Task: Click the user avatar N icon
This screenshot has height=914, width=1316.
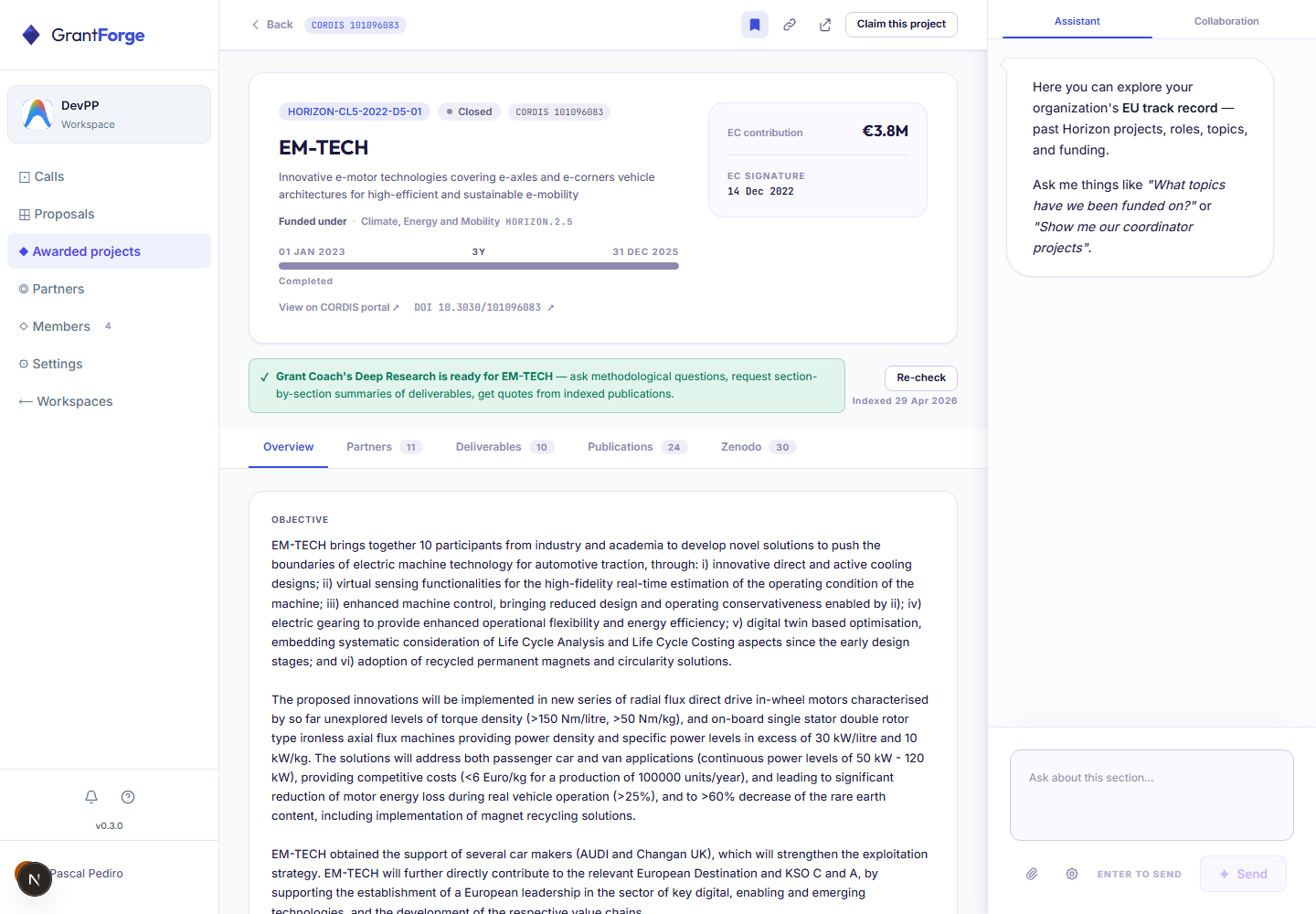Action: tap(34, 879)
